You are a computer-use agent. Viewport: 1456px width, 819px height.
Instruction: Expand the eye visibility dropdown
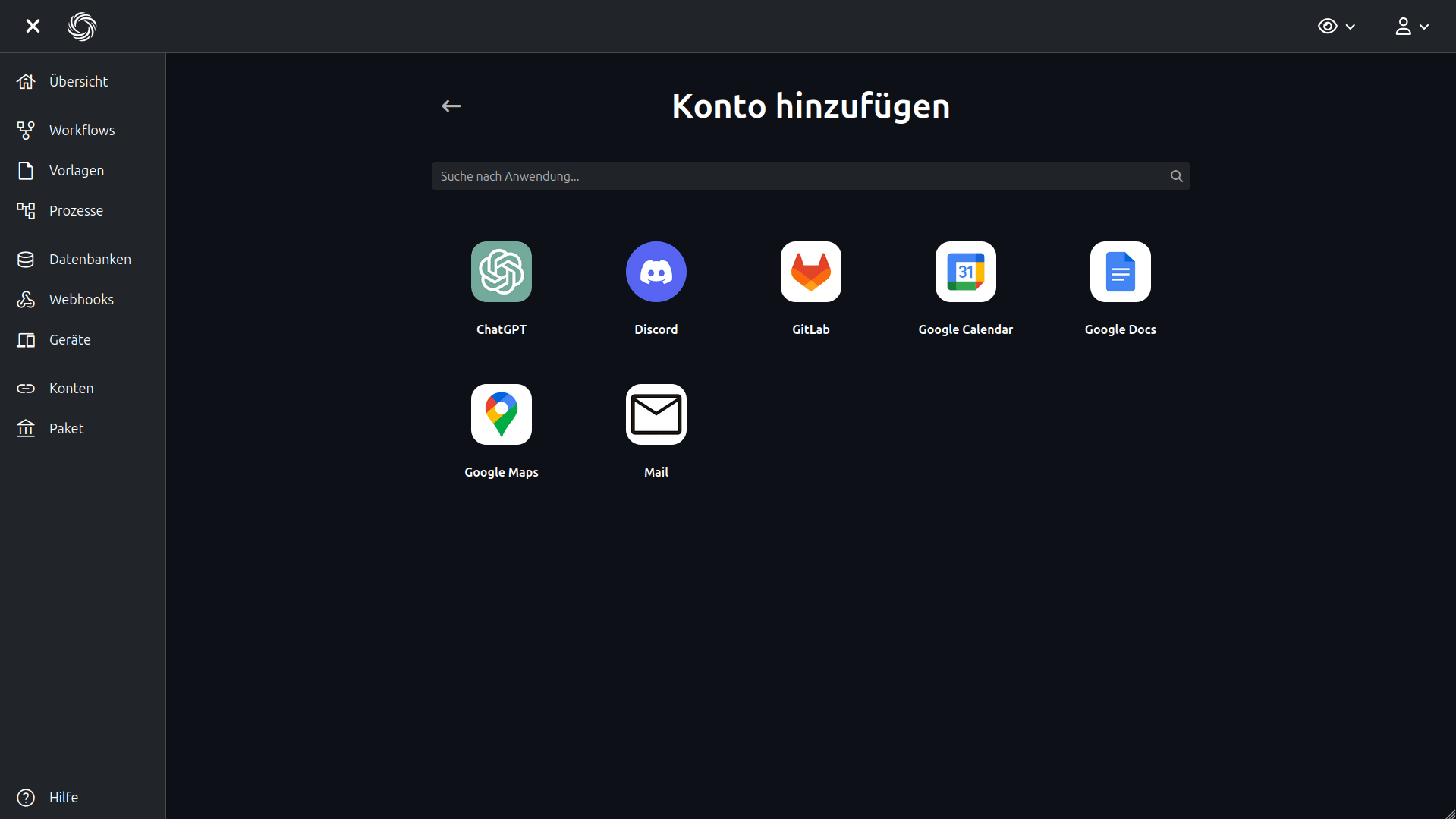pos(1336,27)
